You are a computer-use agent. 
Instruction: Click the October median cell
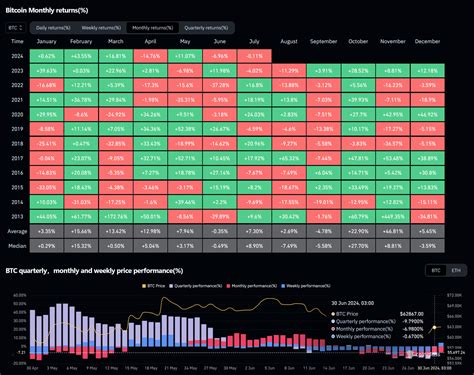pyautogui.click(x=358, y=246)
